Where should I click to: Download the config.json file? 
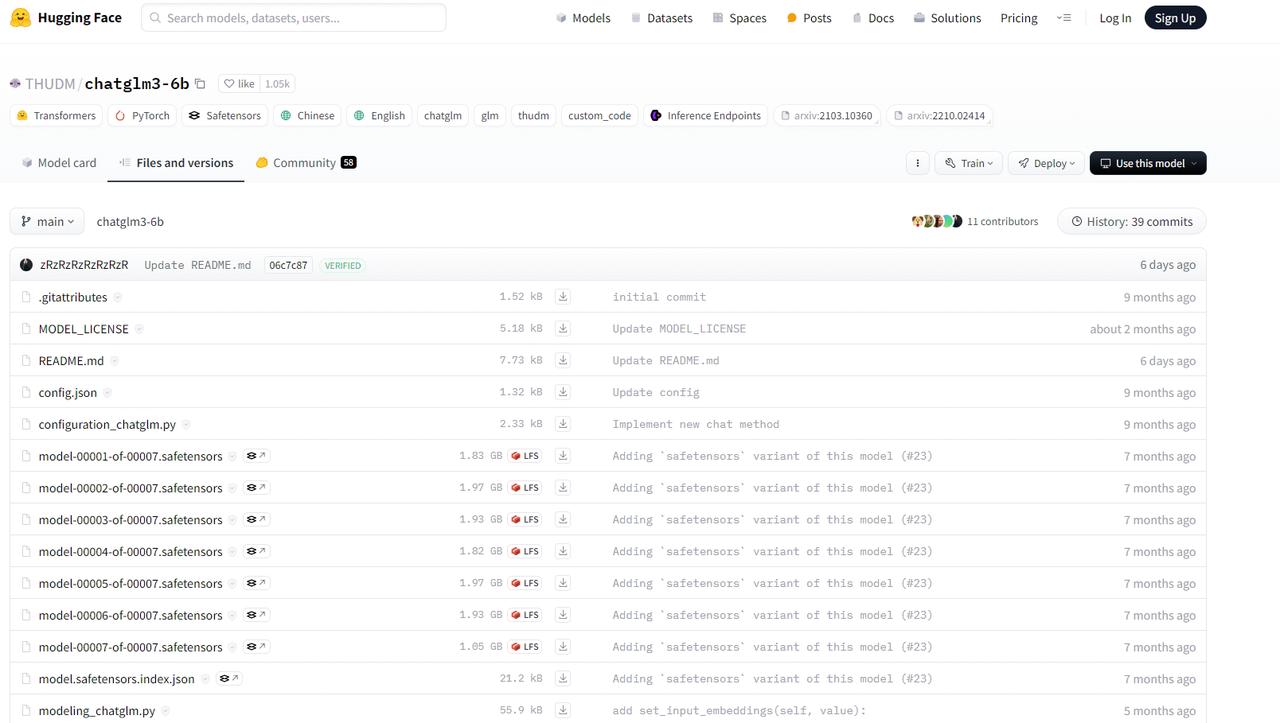563,392
